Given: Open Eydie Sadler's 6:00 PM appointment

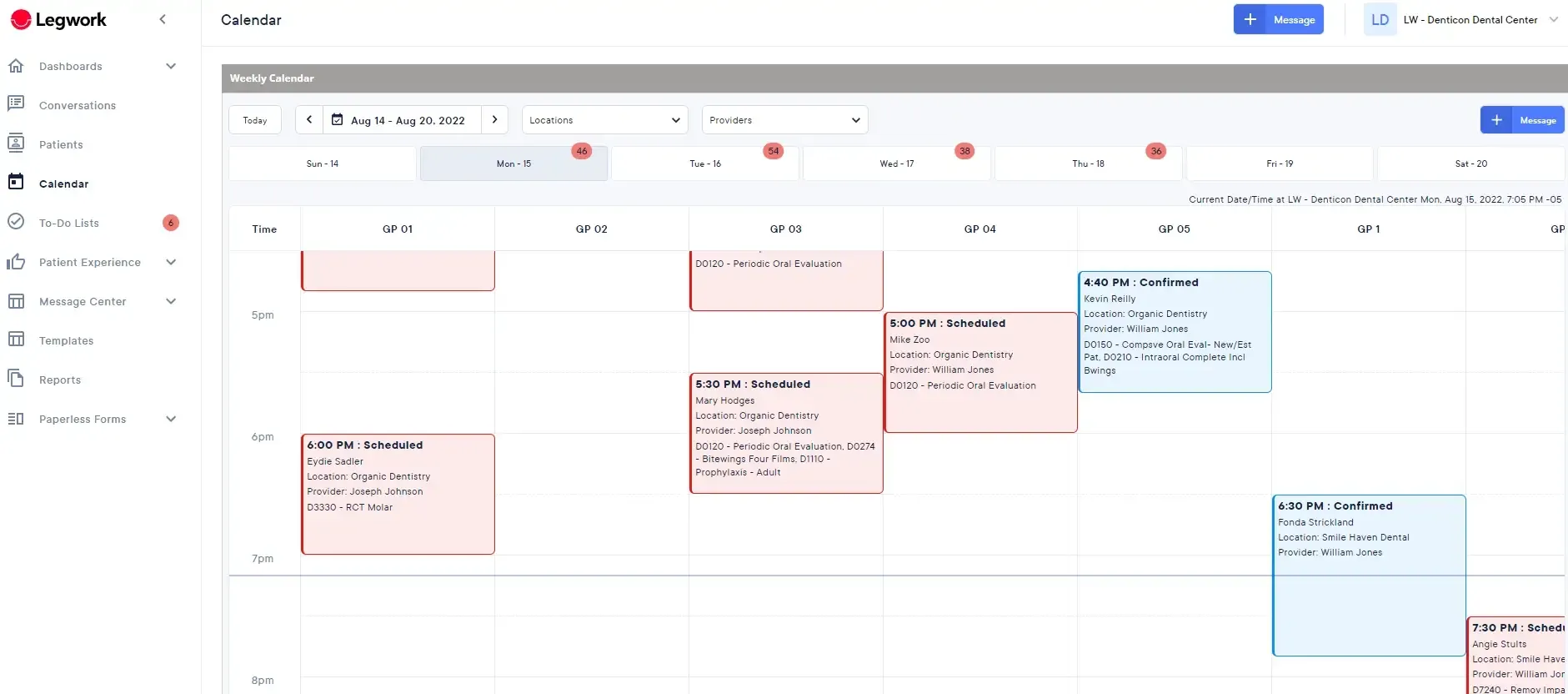Looking at the screenshot, I should pyautogui.click(x=398, y=494).
